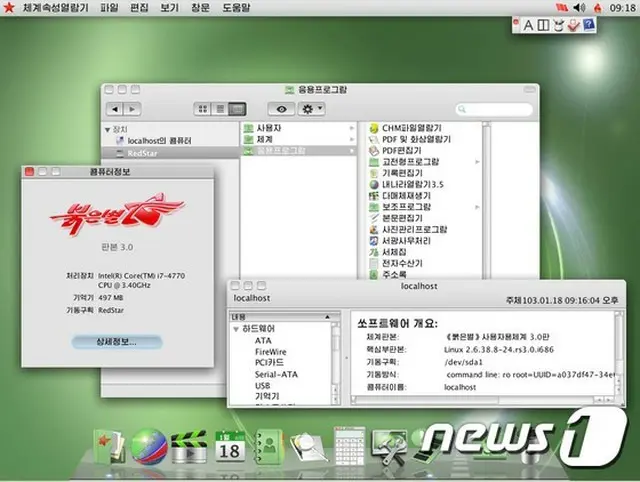Image resolution: width=640 pixels, height=482 pixels.
Task: Click the red checkmark icon in floating palette
Action: (573, 25)
